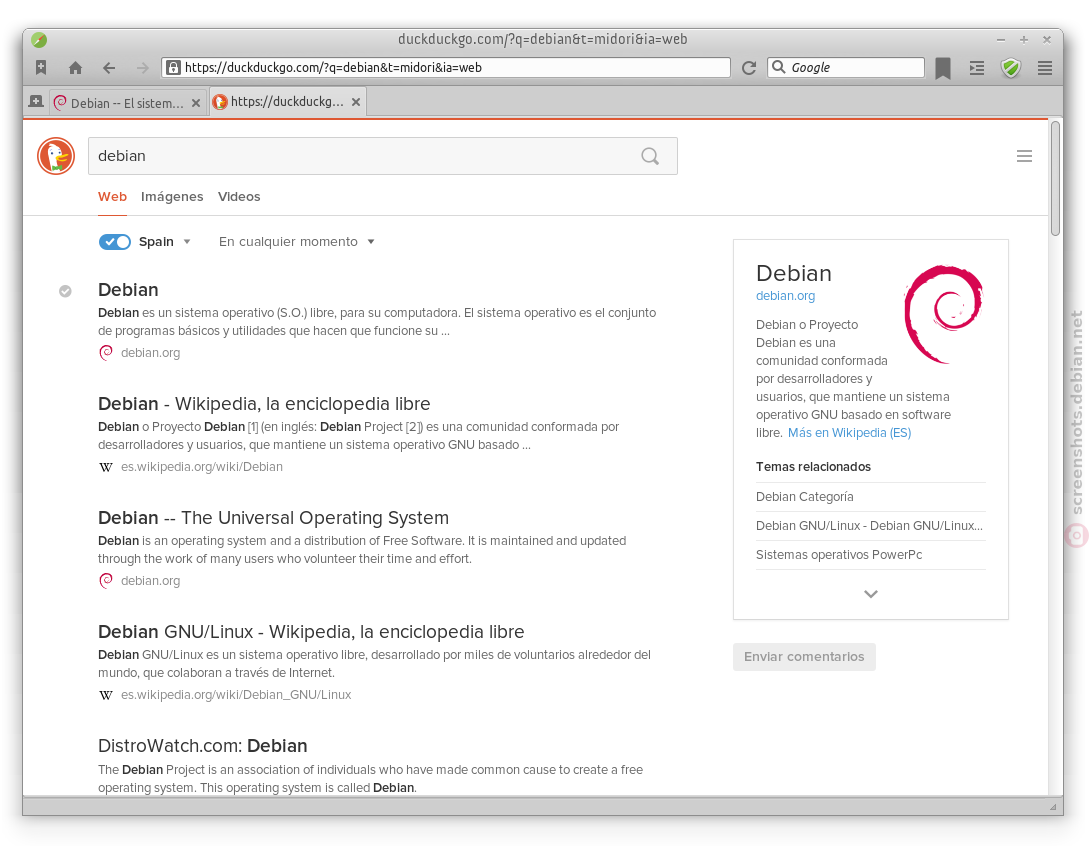The width and height of the screenshot is (1089, 847).
Task: Navigate back to the previous page
Action: pos(109,67)
